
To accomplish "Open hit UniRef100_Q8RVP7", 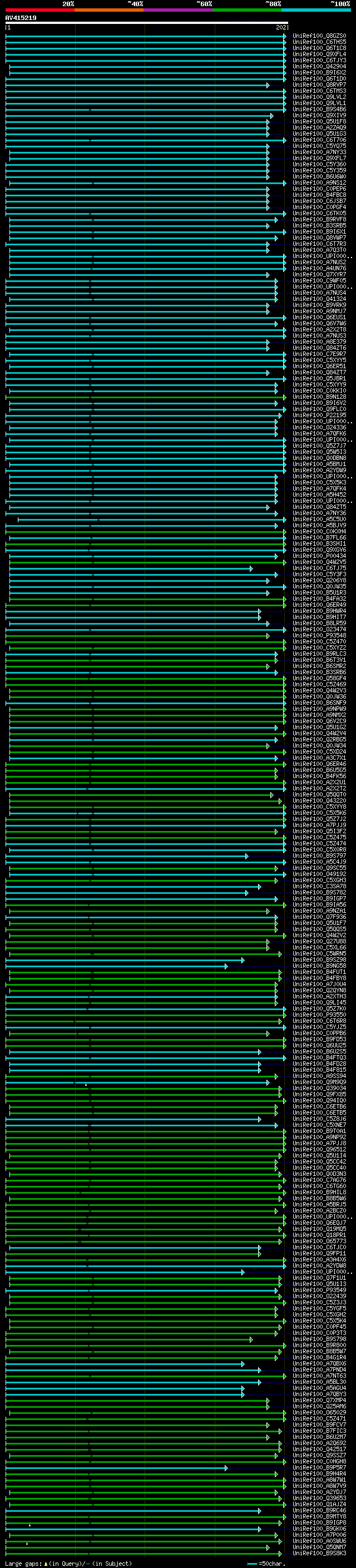I will pos(319,85).
